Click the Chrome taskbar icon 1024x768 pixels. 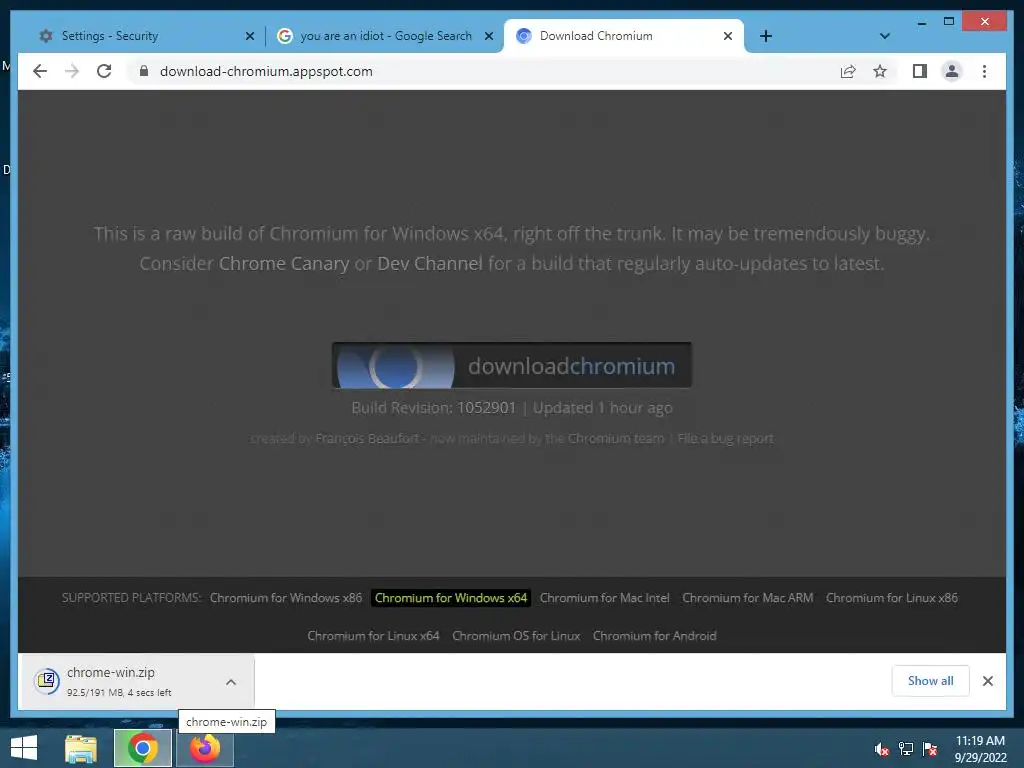pos(142,748)
